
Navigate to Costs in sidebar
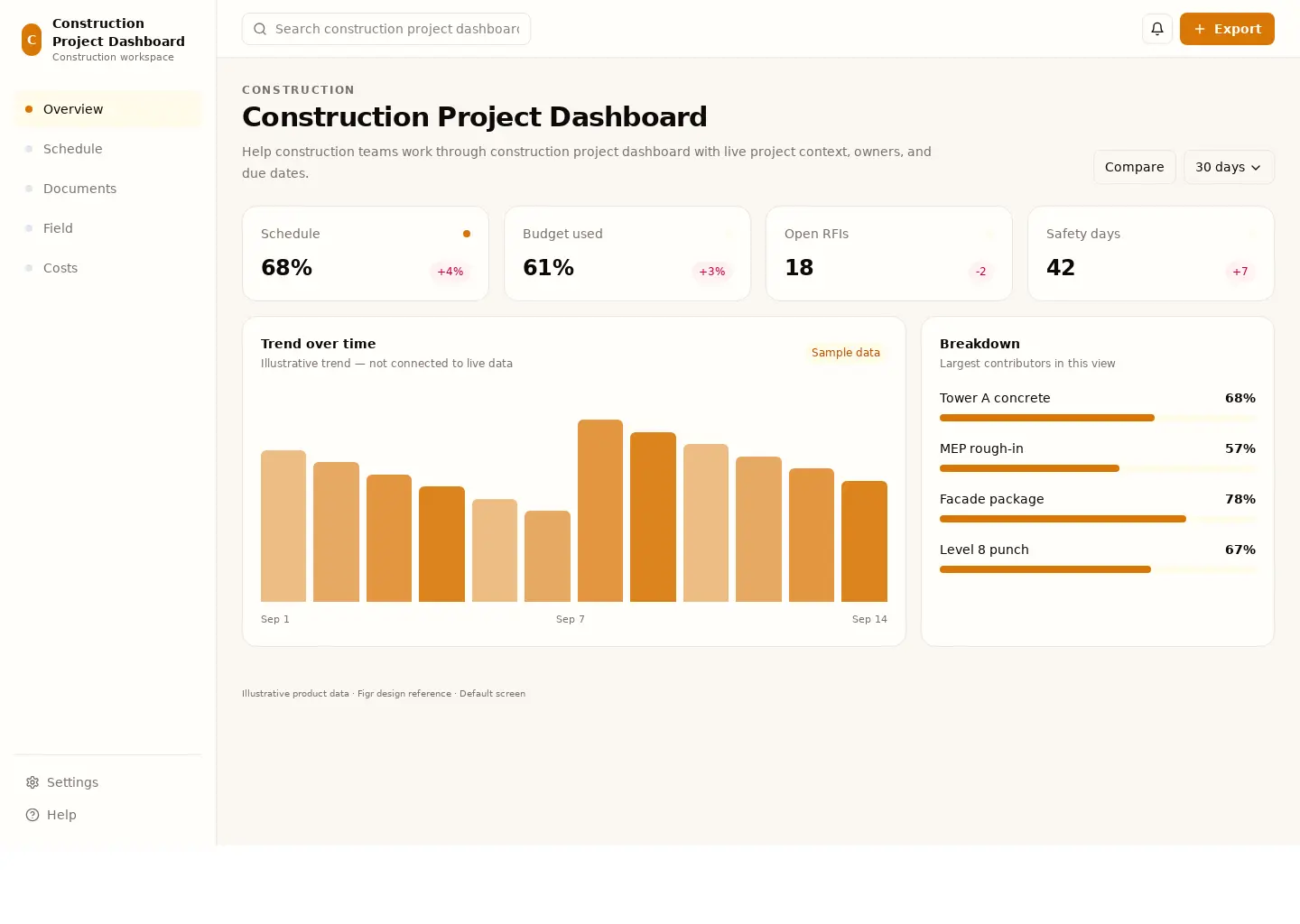coord(107,268)
